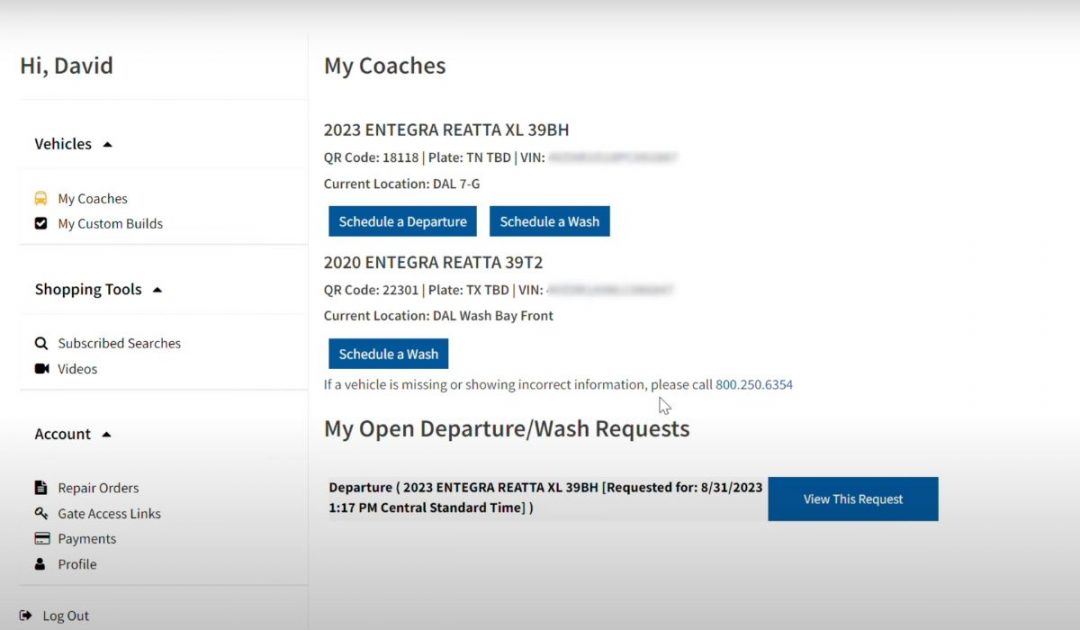Collapse the Shopping Tools section
Image resolution: width=1080 pixels, height=630 pixels.
click(156, 289)
